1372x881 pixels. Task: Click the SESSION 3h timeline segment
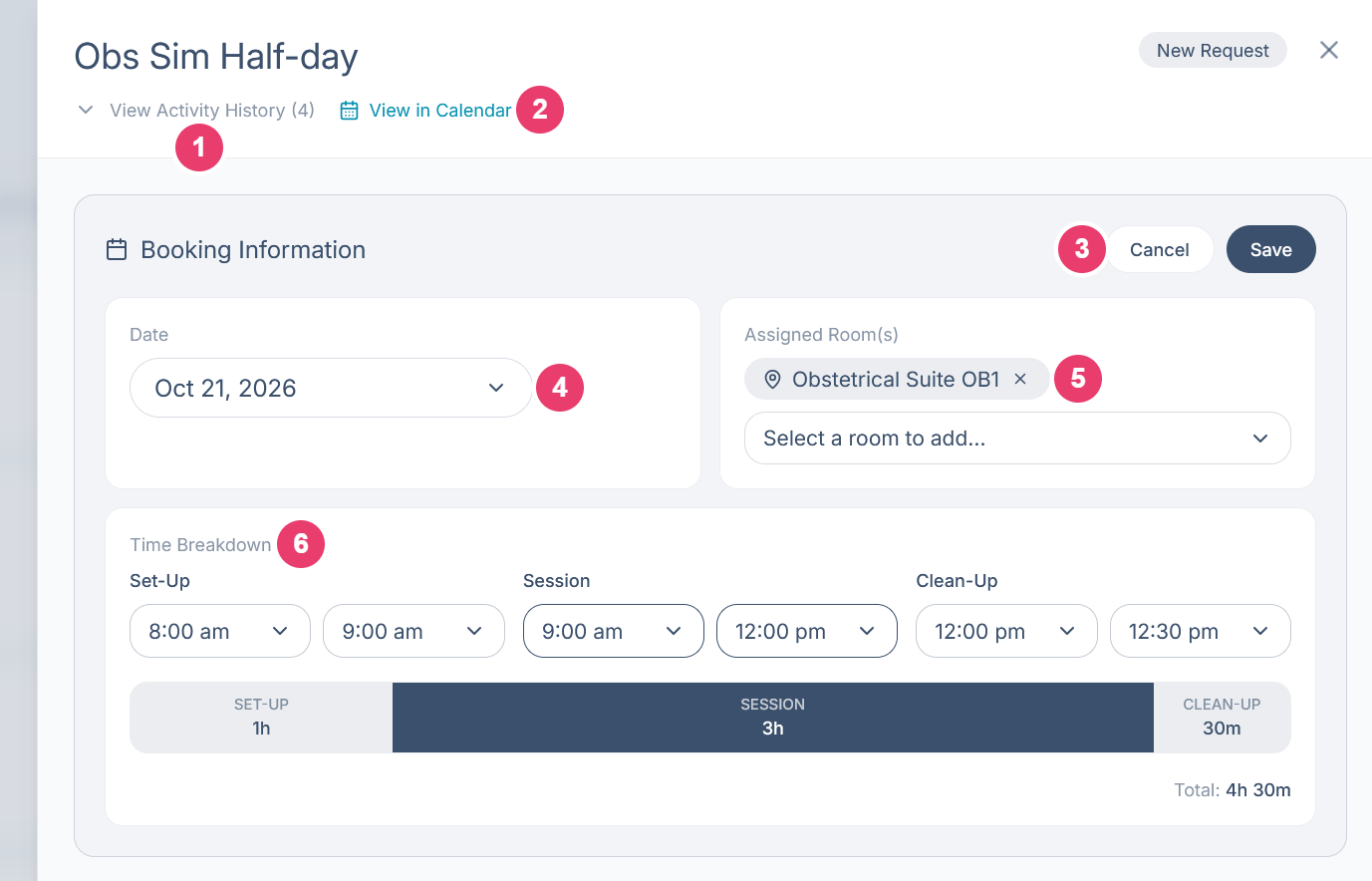pos(773,718)
